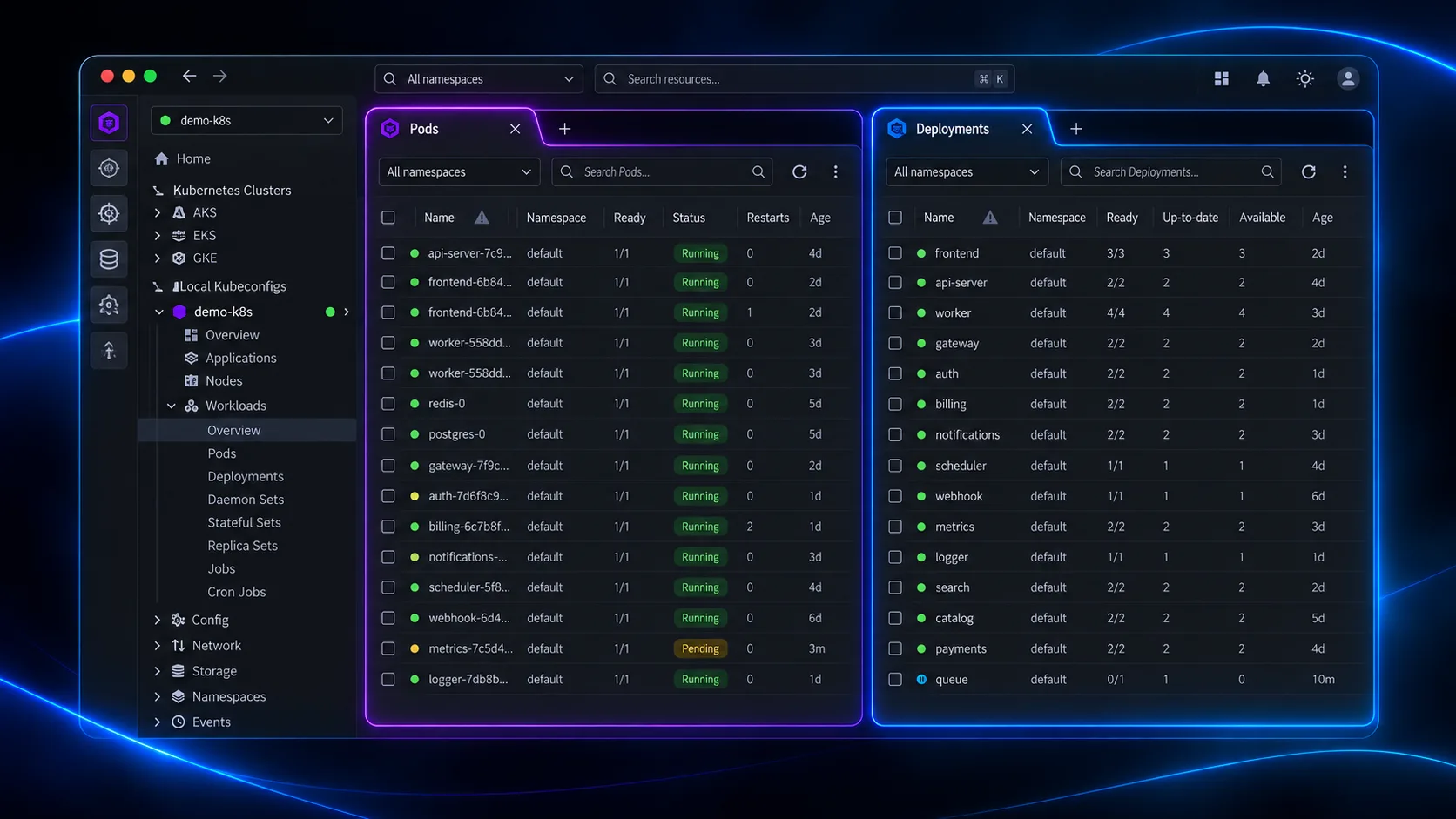Switch to the Deployments tab
The height and width of the screenshot is (819, 1456).
(952, 129)
